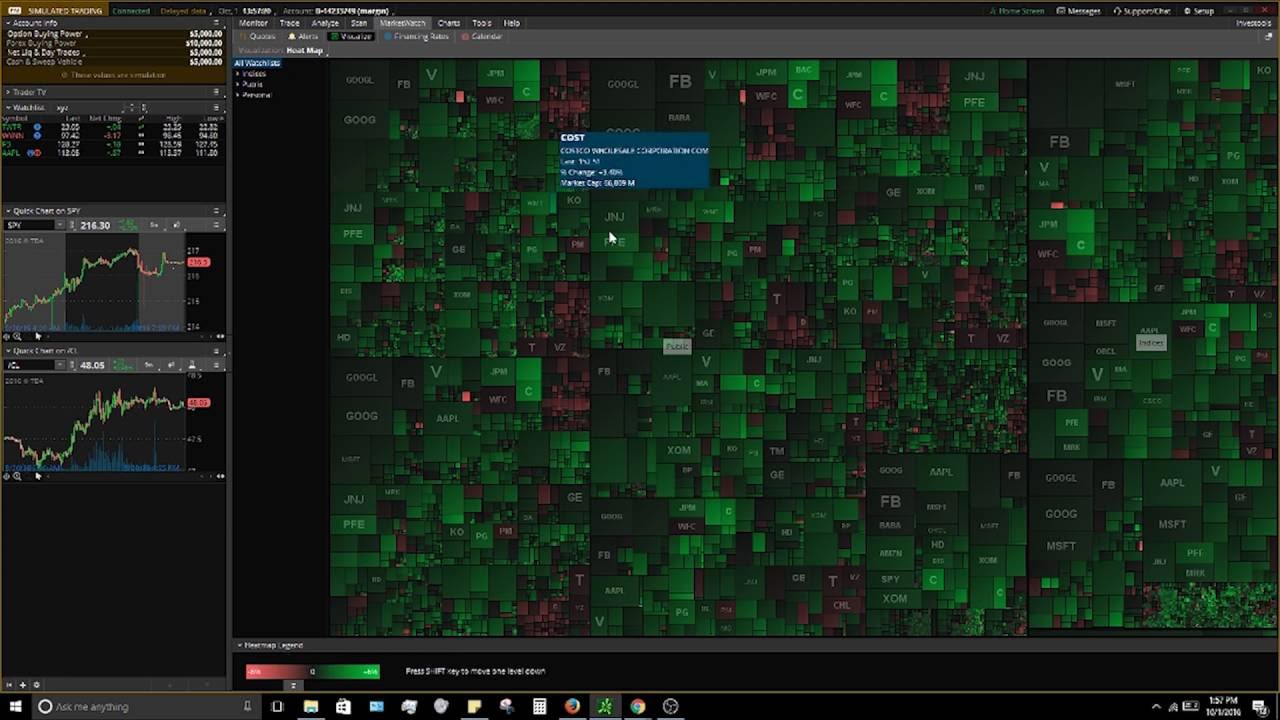Screen dimensions: 1280x720
Task: Open Home Screen link
Action: point(1017,11)
